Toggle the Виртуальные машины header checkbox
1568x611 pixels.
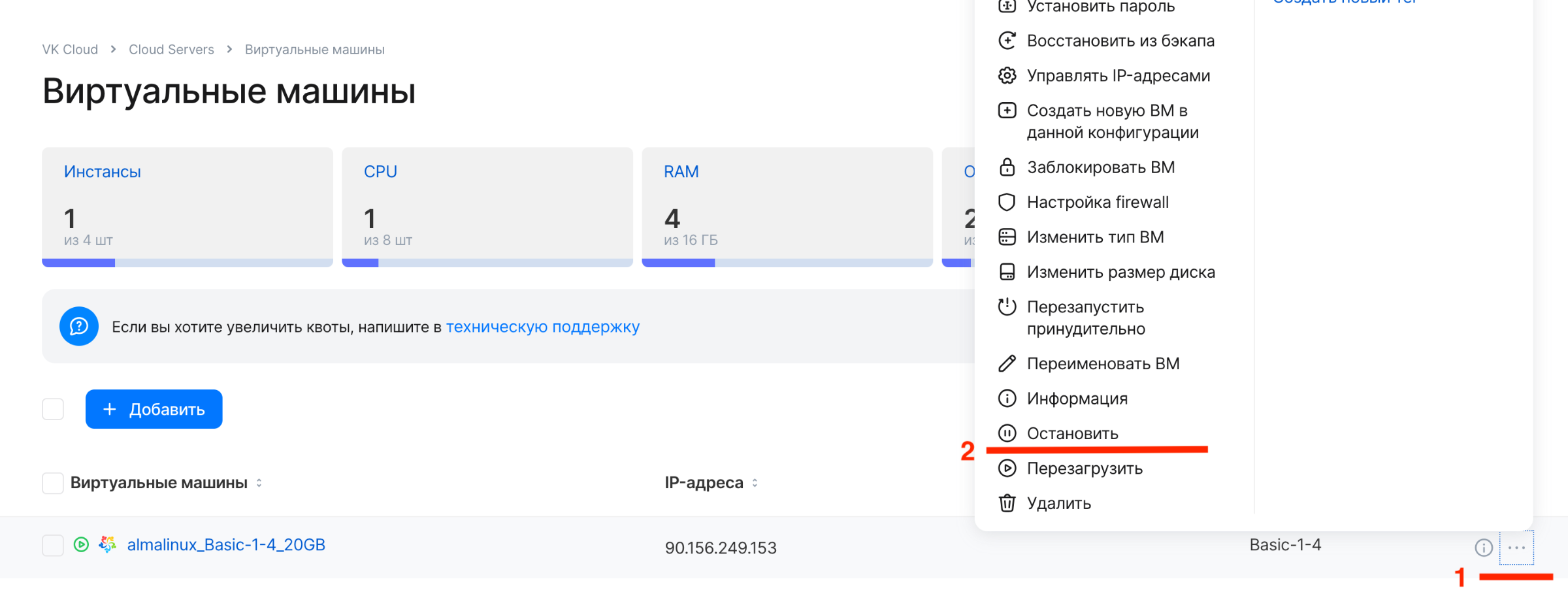53,483
